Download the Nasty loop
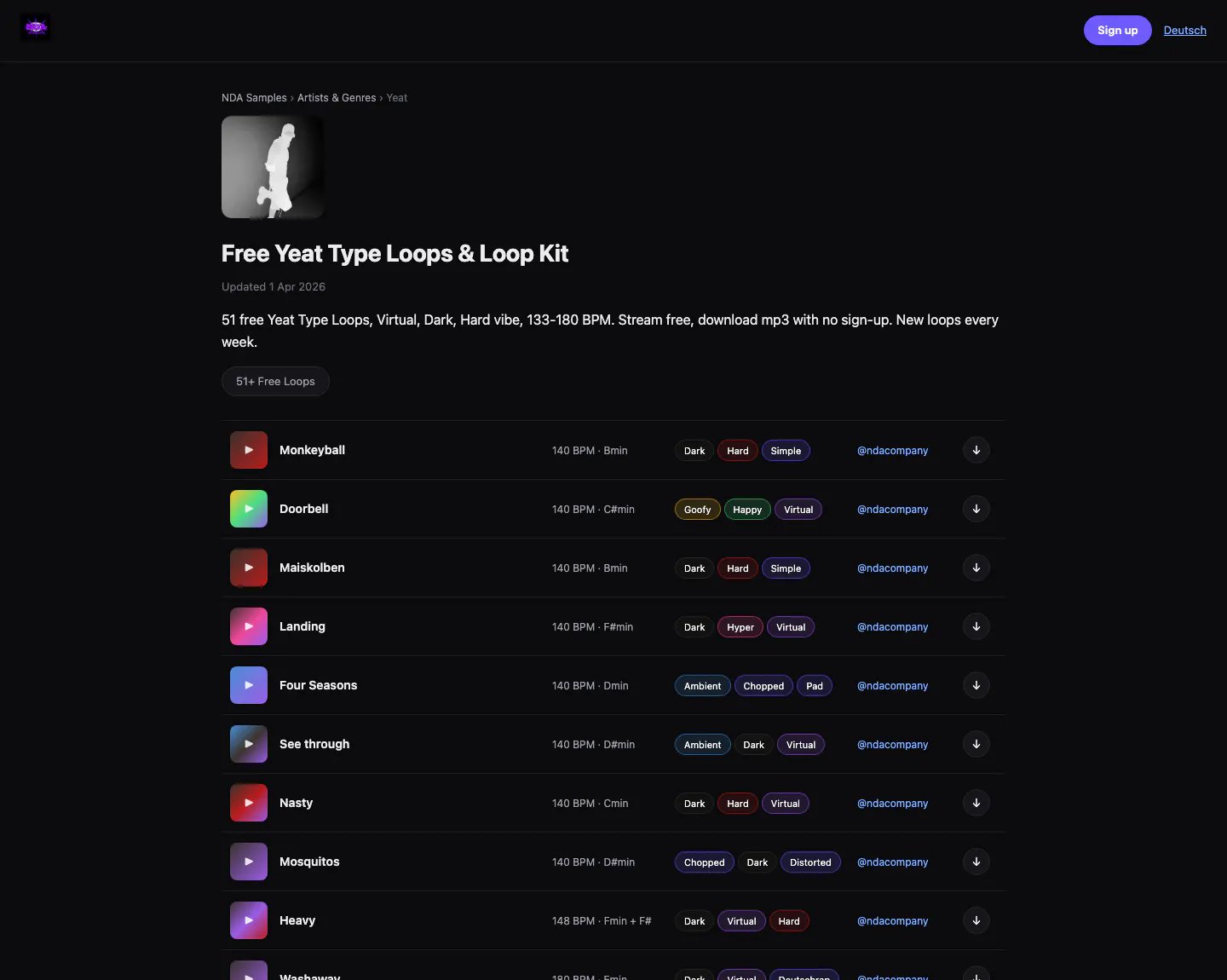The image size is (1227, 980). click(976, 803)
